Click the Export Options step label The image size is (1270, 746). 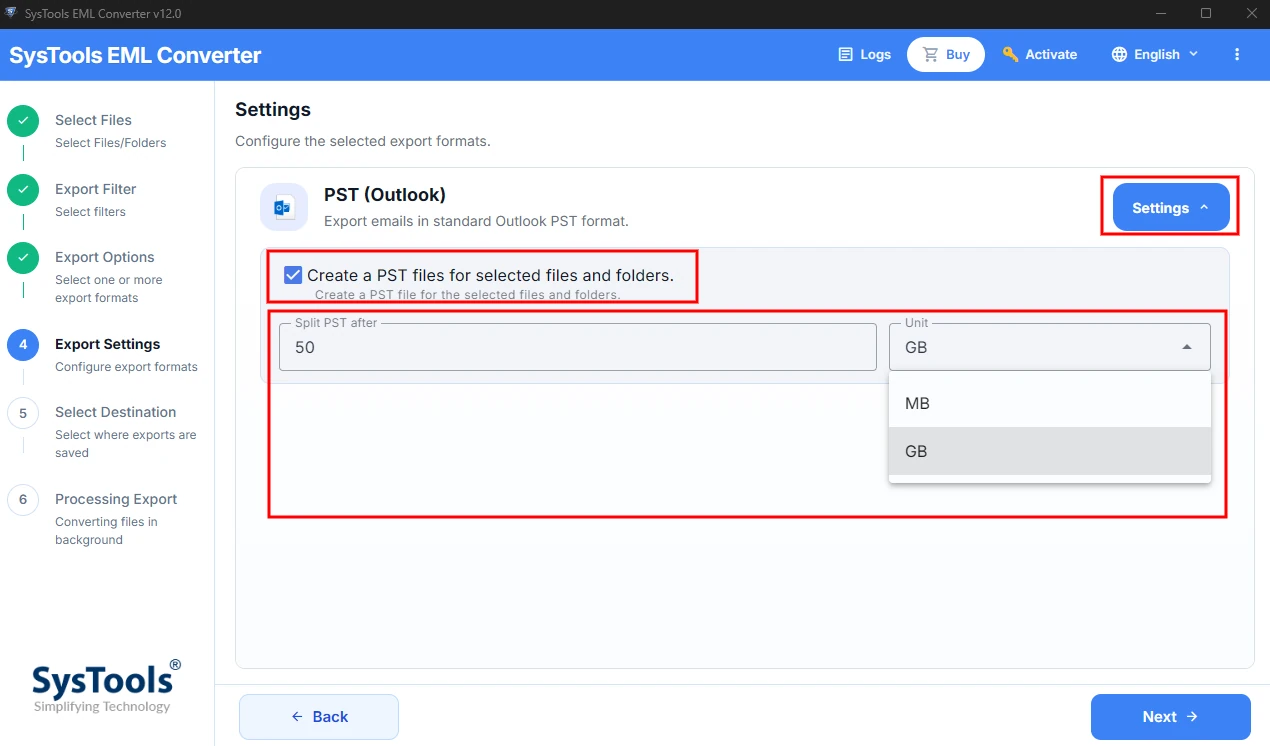click(105, 257)
